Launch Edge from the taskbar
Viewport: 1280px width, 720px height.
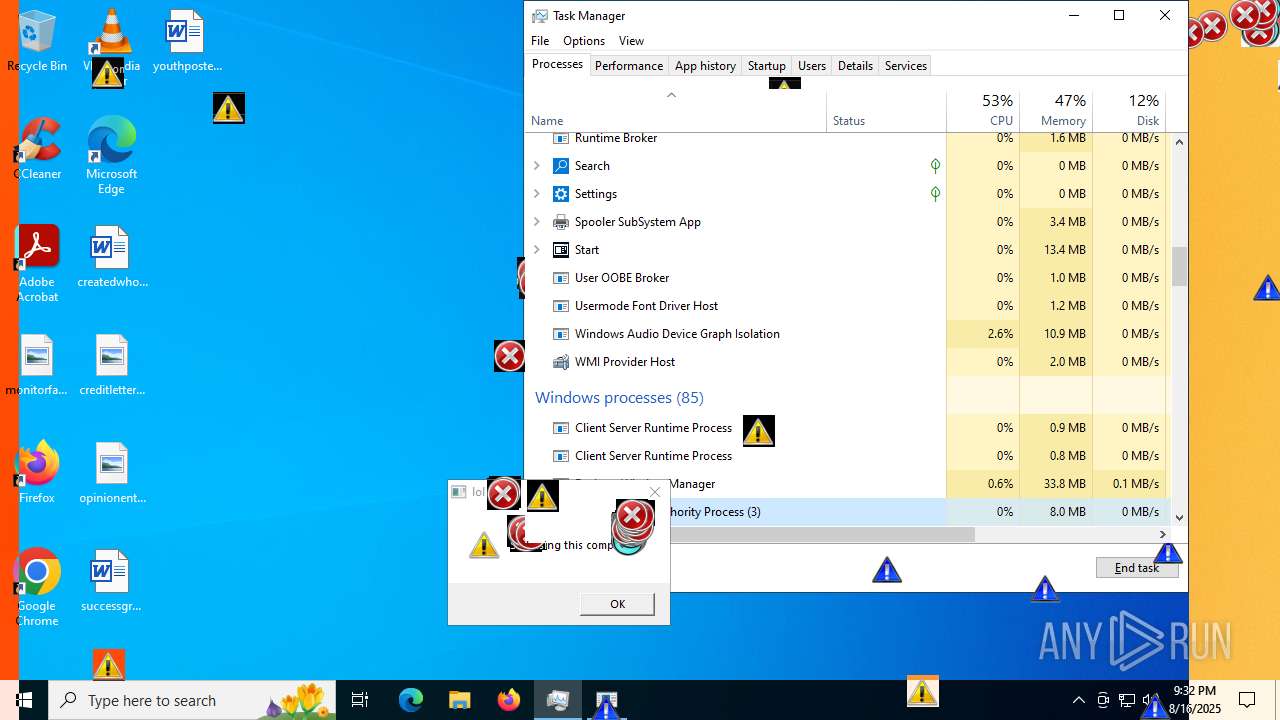coord(411,700)
